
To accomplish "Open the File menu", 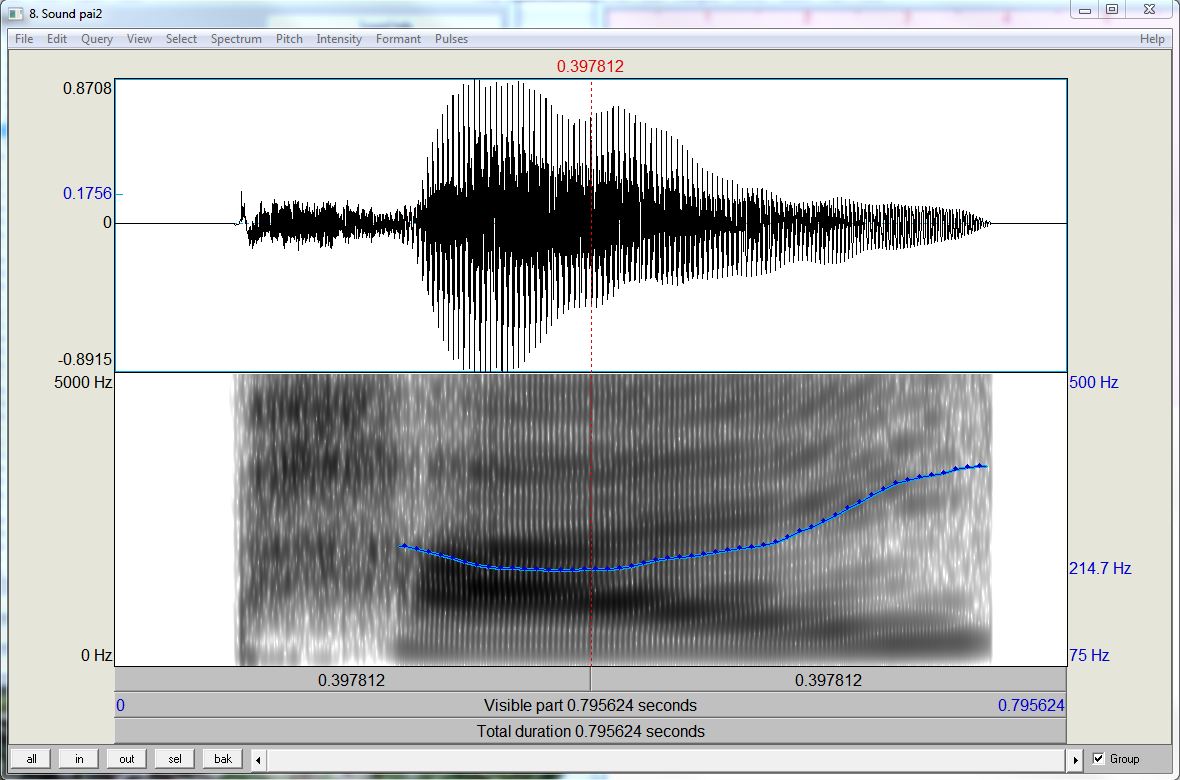I will click(24, 39).
